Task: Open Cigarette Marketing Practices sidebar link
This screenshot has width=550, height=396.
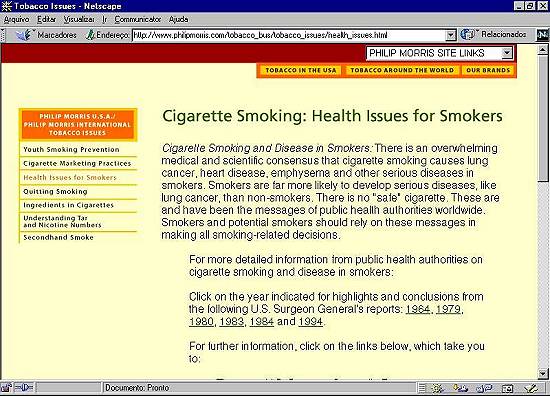Action: 77,163
